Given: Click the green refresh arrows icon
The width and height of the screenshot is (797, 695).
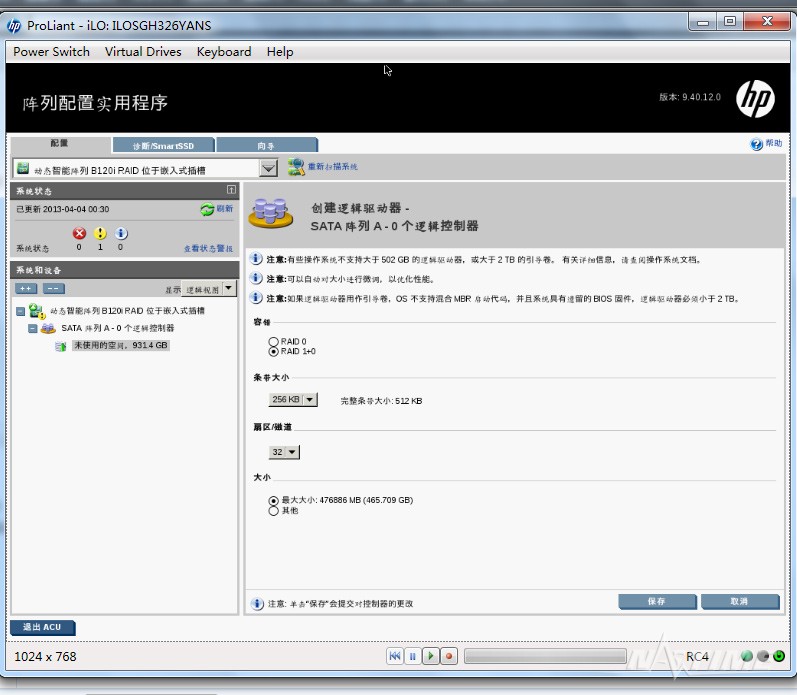Looking at the screenshot, I should click(207, 209).
